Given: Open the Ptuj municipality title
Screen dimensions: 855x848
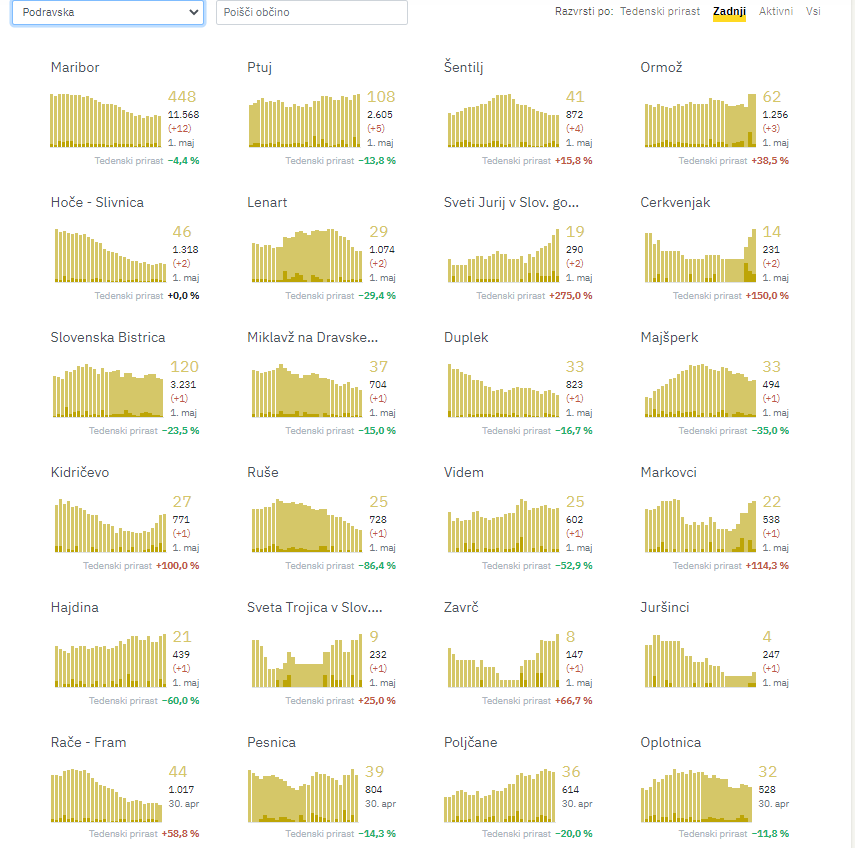Looking at the screenshot, I should [260, 67].
